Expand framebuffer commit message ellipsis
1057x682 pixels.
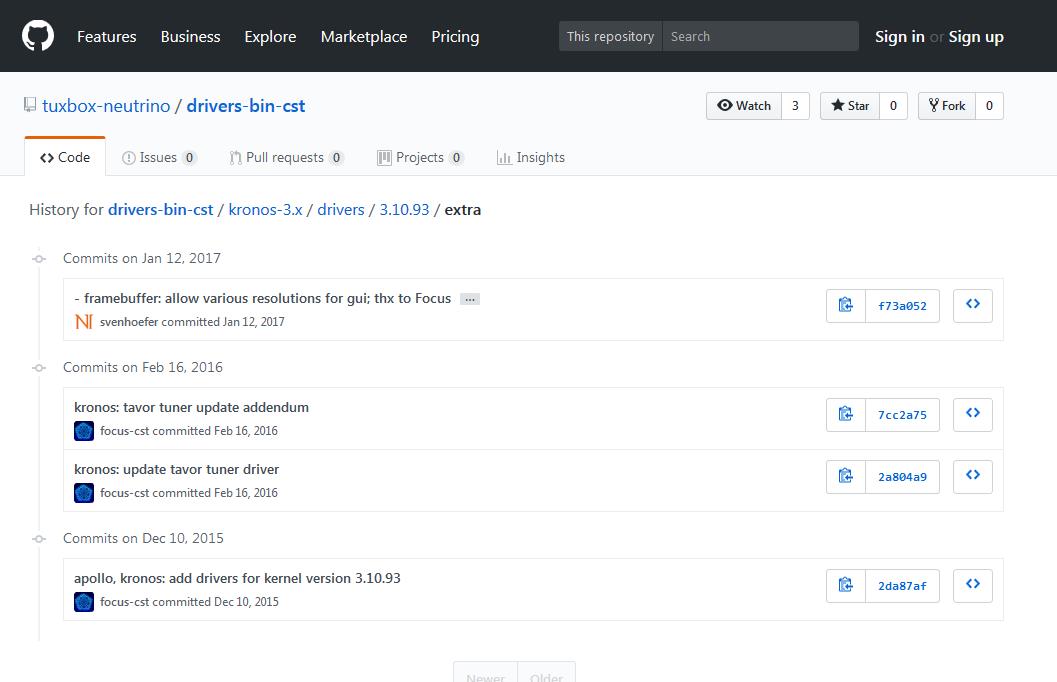469,299
